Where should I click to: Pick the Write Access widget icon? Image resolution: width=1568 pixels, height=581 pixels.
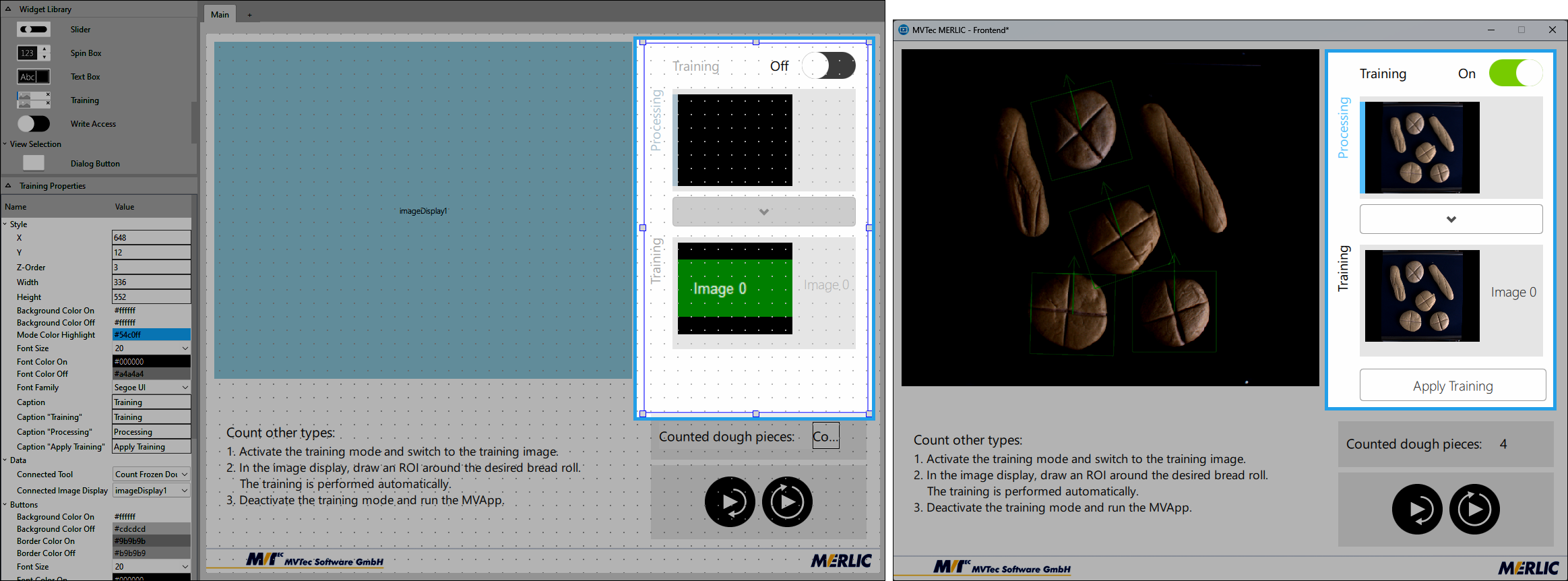(x=34, y=124)
